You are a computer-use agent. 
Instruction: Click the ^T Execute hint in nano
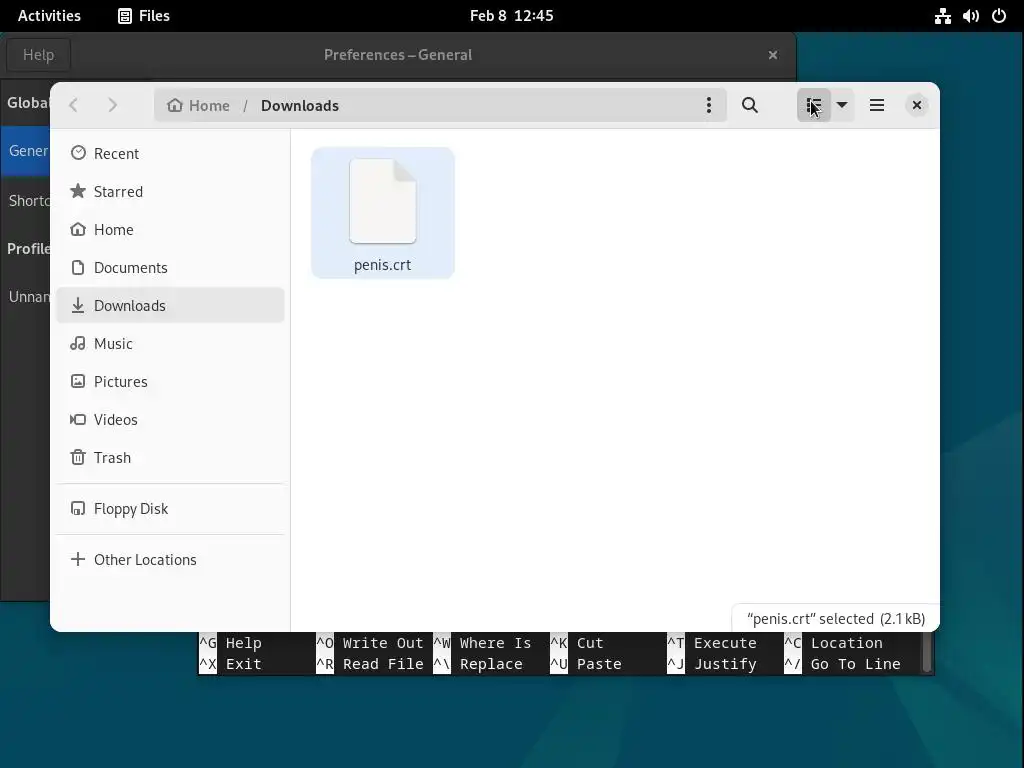(712, 643)
